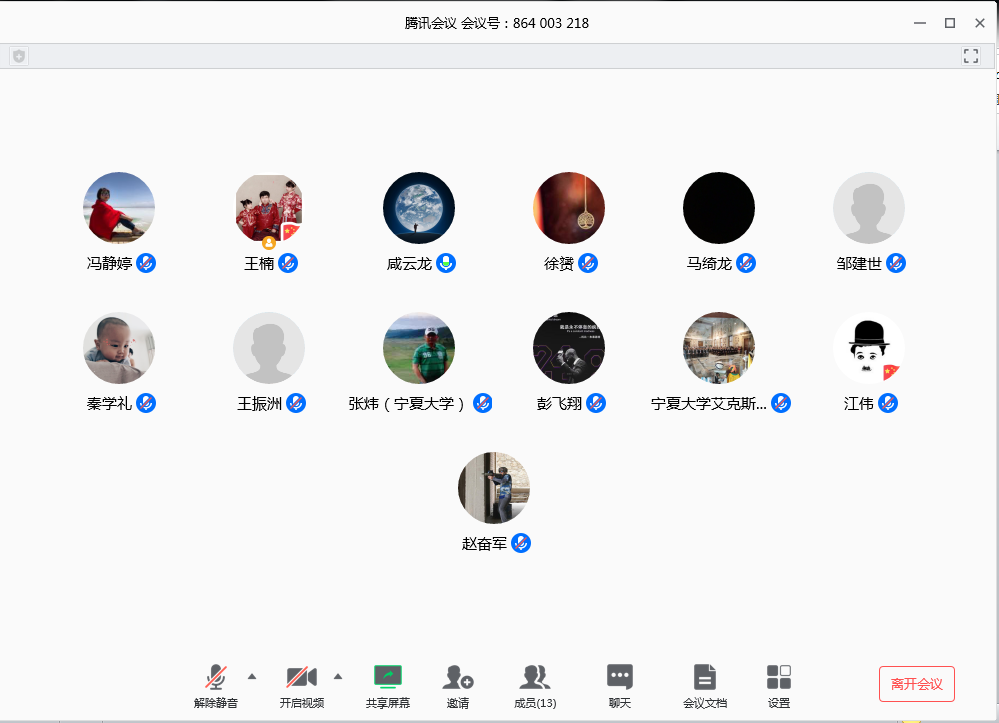Expand video options arrow next to 开启视频

[338, 676]
